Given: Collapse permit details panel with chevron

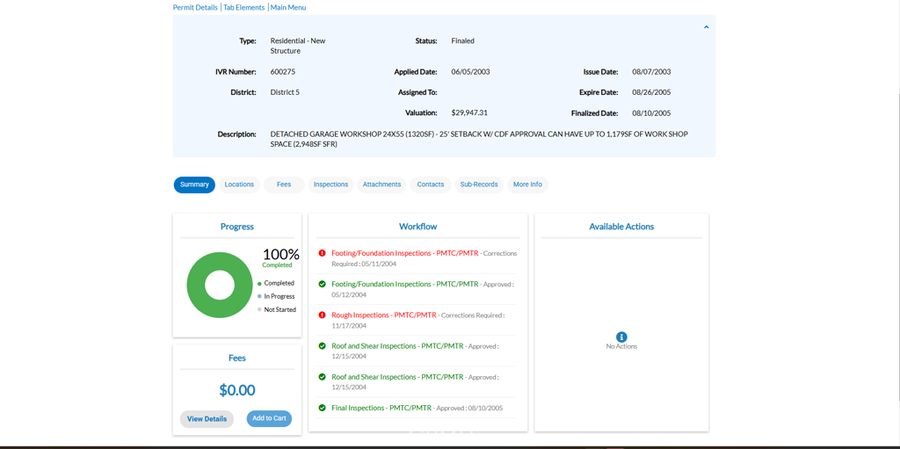Looking at the screenshot, I should pos(706,27).
